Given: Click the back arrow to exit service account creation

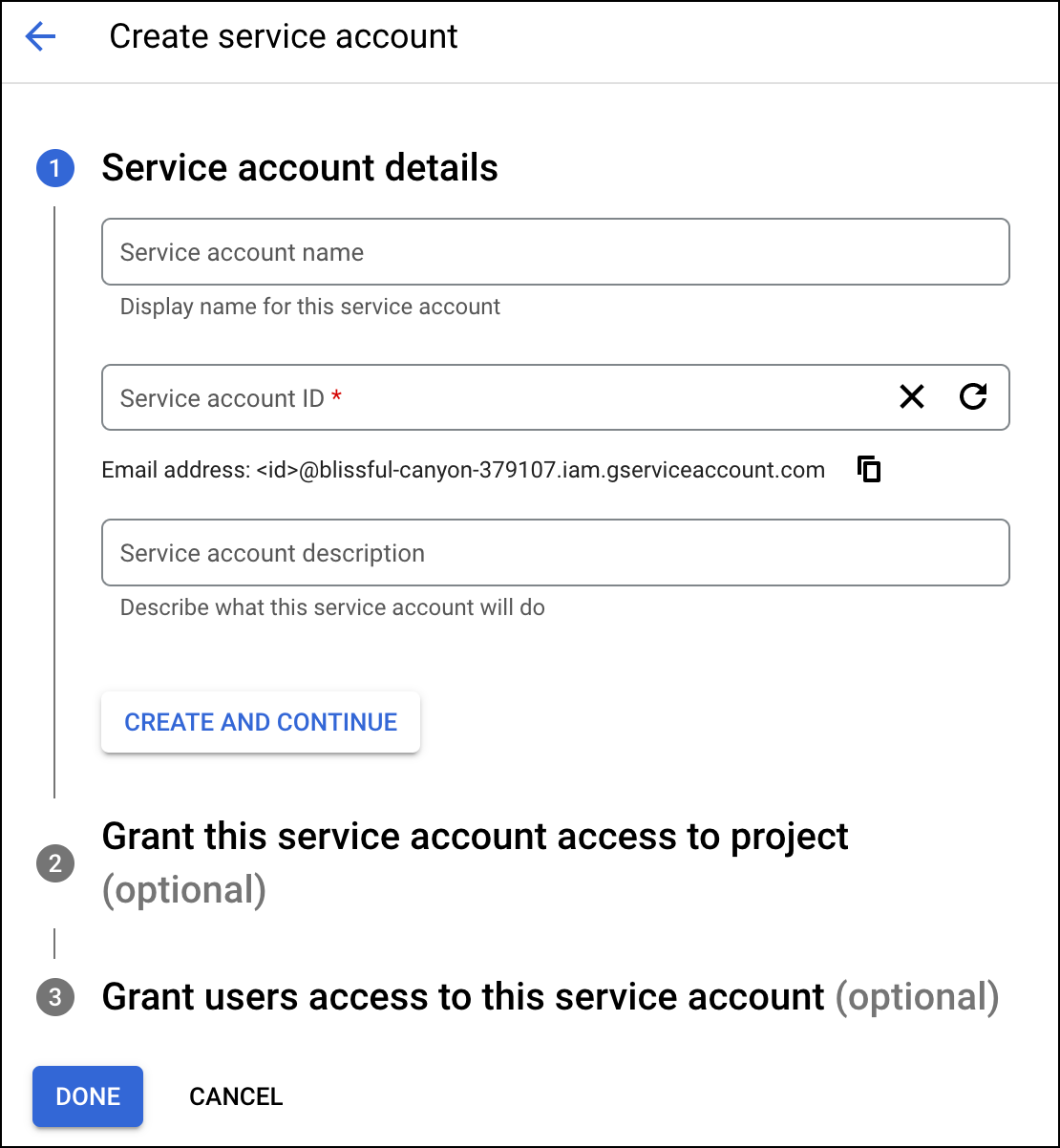Looking at the screenshot, I should pyautogui.click(x=40, y=36).
